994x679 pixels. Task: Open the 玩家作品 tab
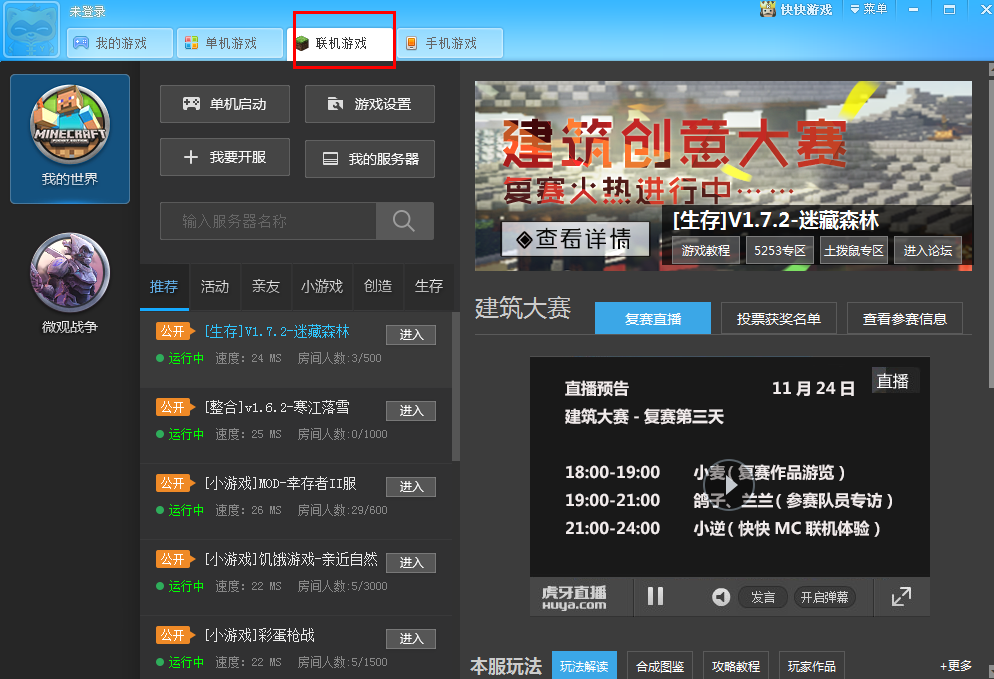pyautogui.click(x=811, y=666)
